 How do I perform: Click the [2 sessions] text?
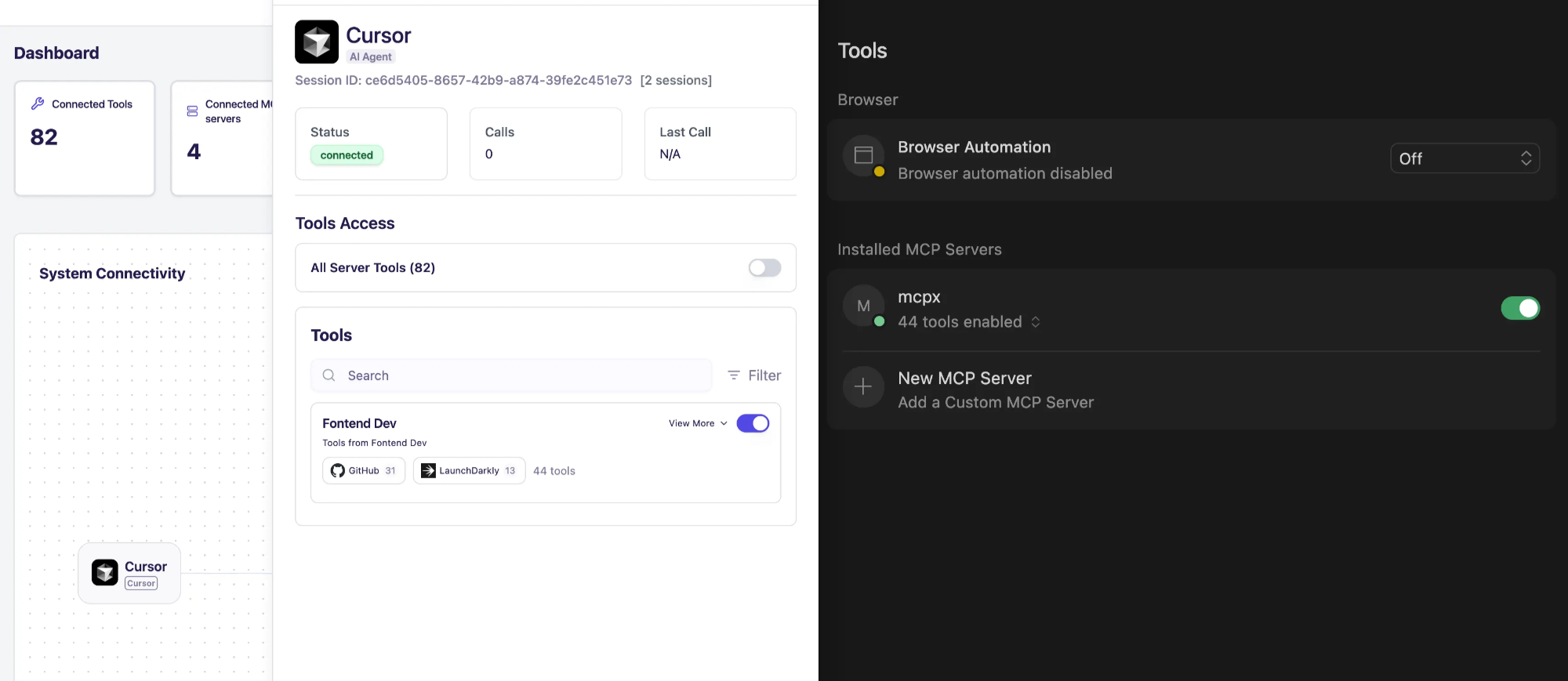676,80
